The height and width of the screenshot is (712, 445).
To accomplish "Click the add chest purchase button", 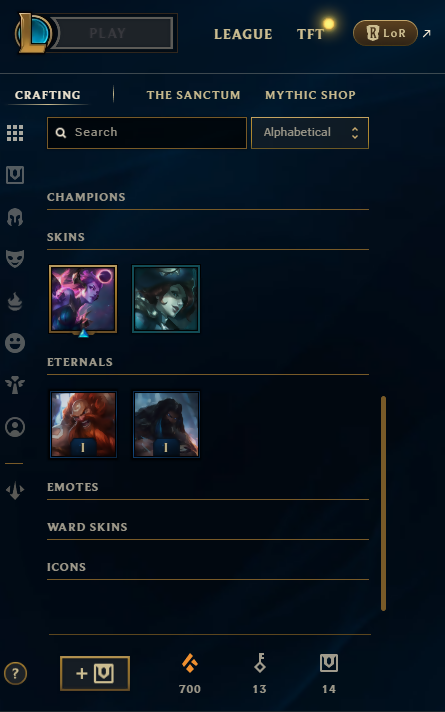I will point(95,673).
